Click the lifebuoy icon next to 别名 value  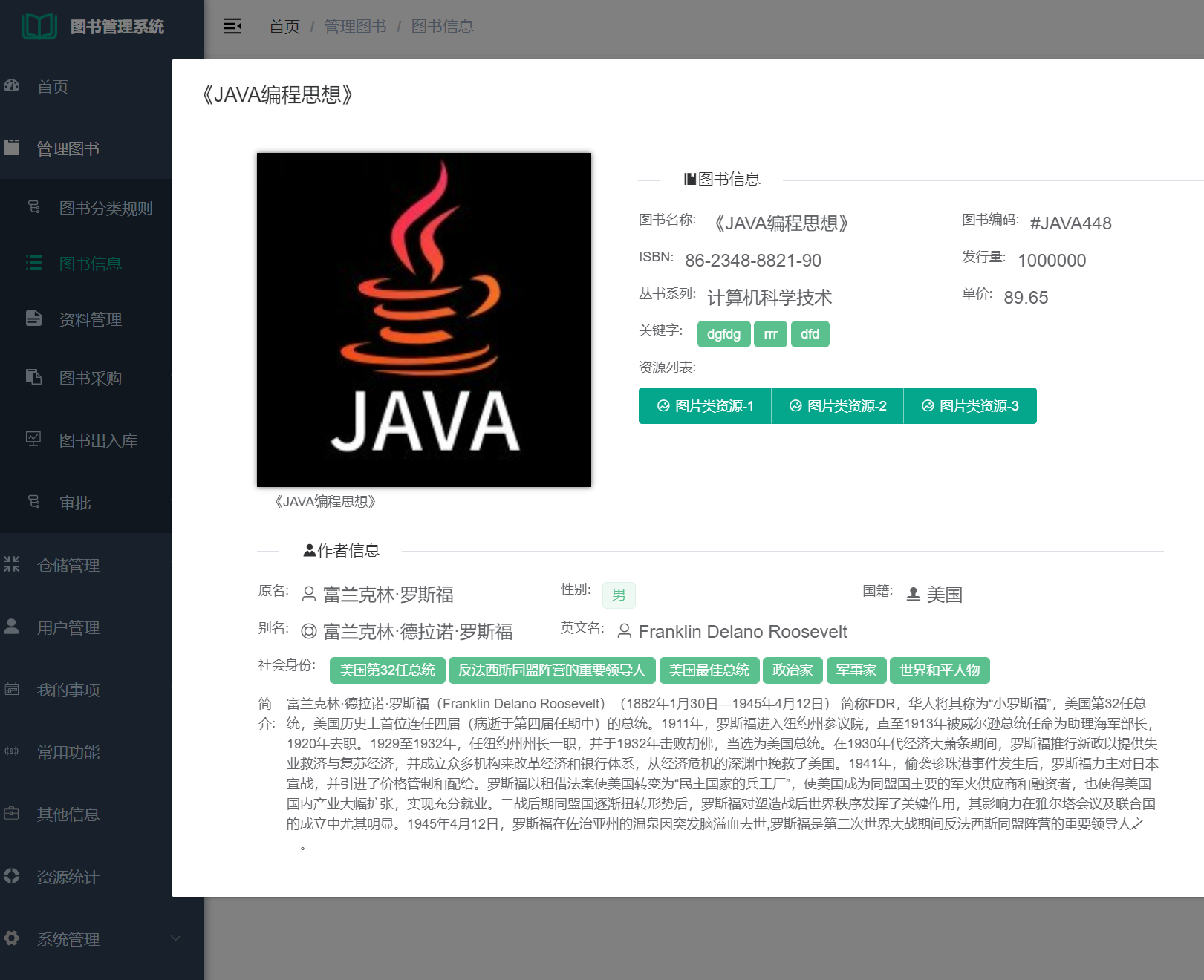pyautogui.click(x=309, y=631)
